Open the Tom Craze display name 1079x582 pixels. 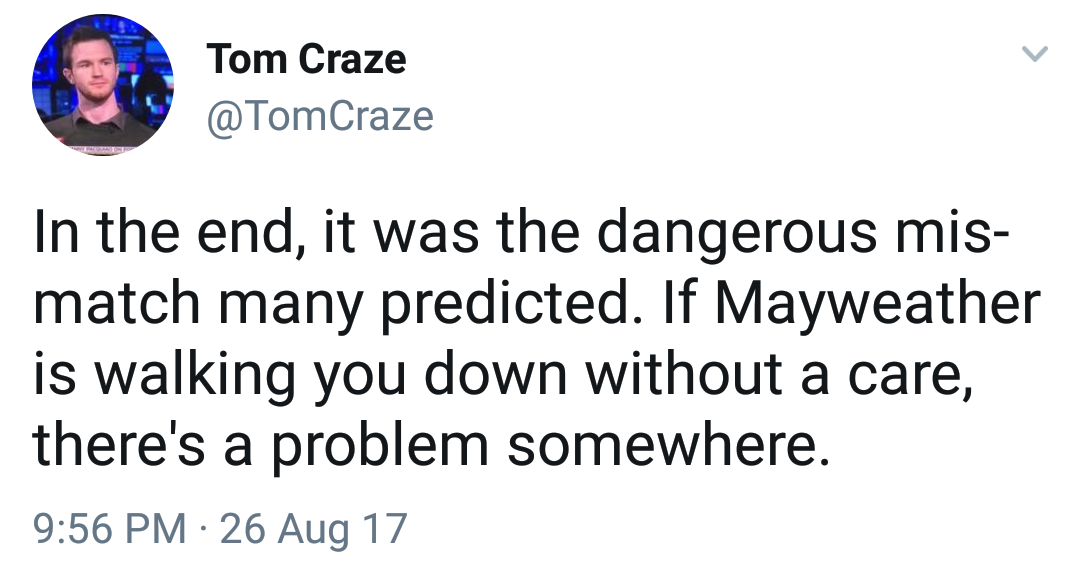(306, 58)
